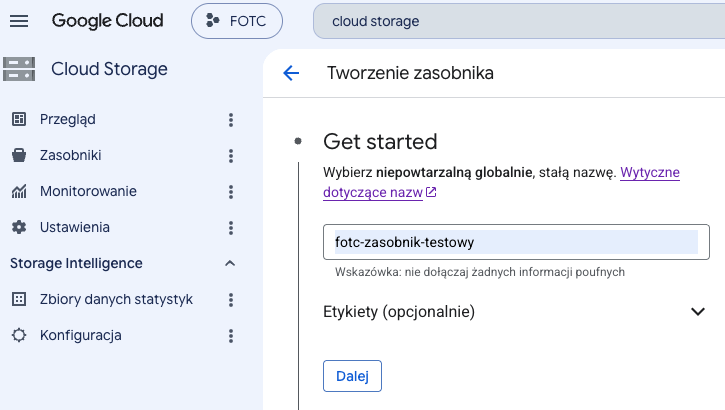Click the search box containing cloud storage
Viewport: 725px width, 410px height.
coord(519,21)
